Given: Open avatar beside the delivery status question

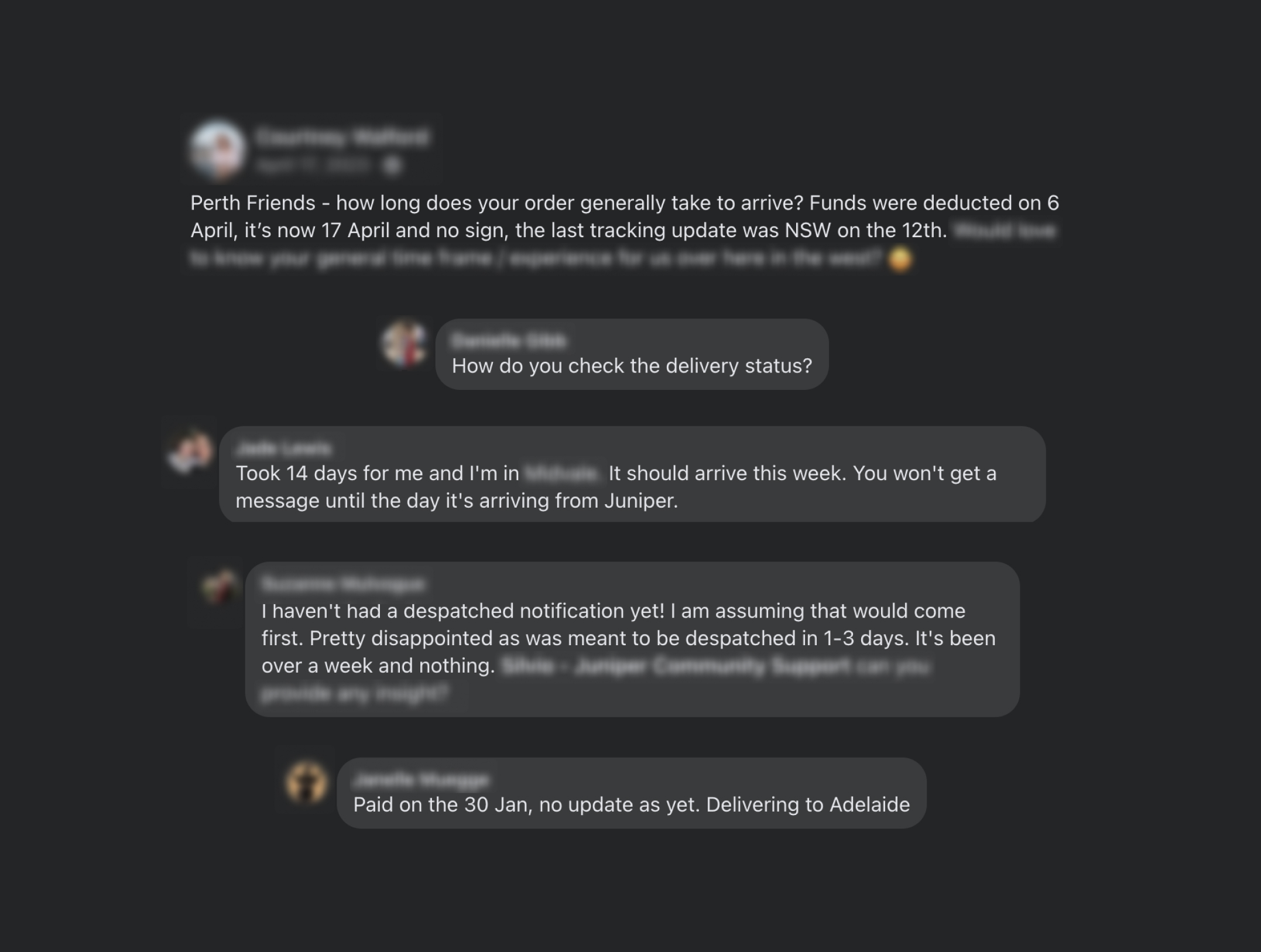Looking at the screenshot, I should pyautogui.click(x=404, y=343).
